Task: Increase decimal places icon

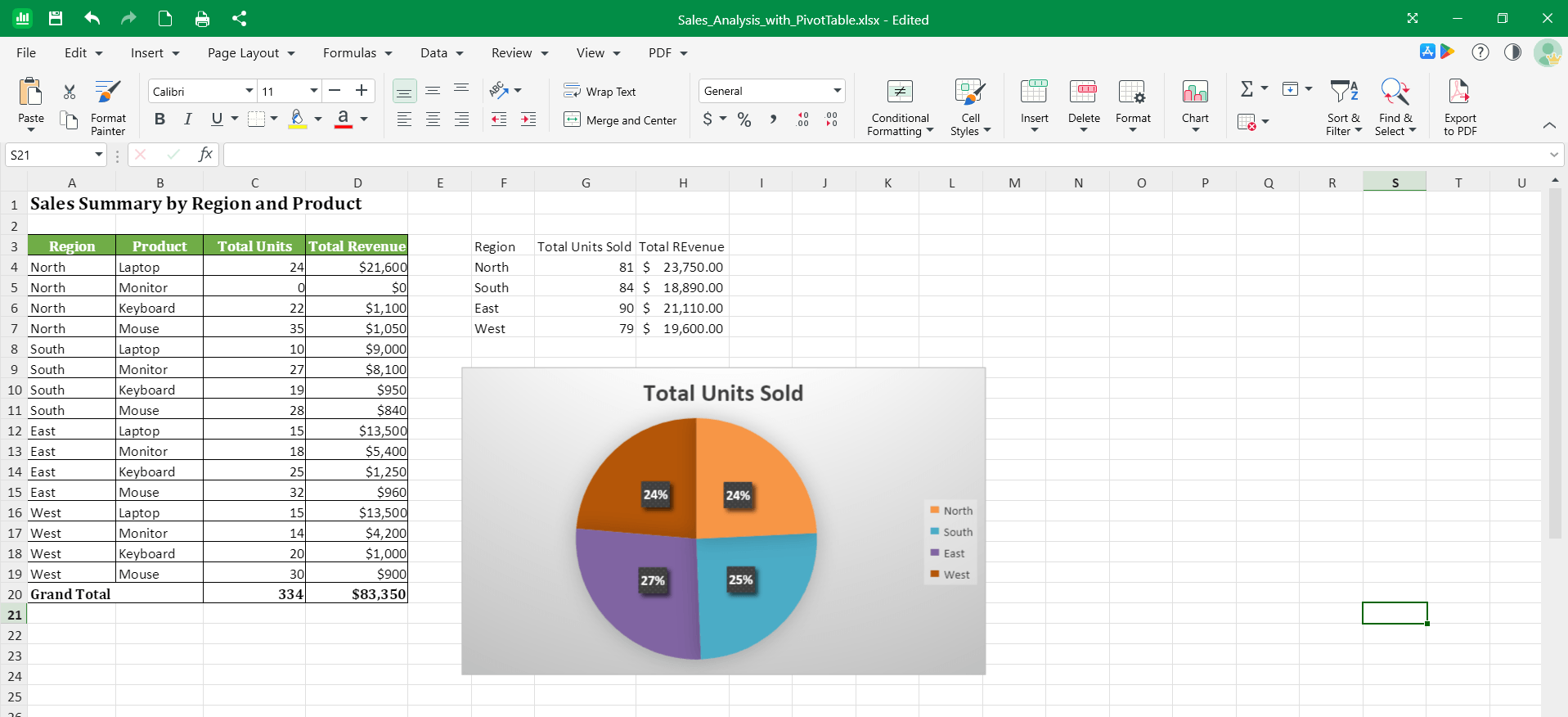Action: pyautogui.click(x=803, y=120)
